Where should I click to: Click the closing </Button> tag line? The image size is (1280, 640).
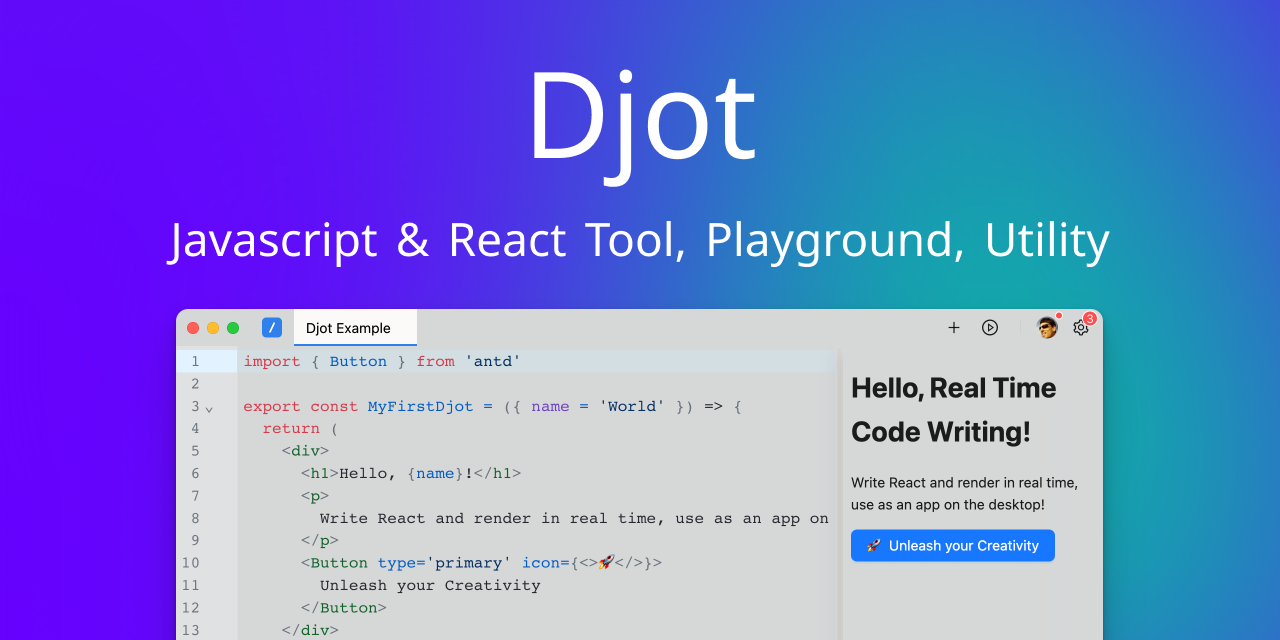coord(343,608)
